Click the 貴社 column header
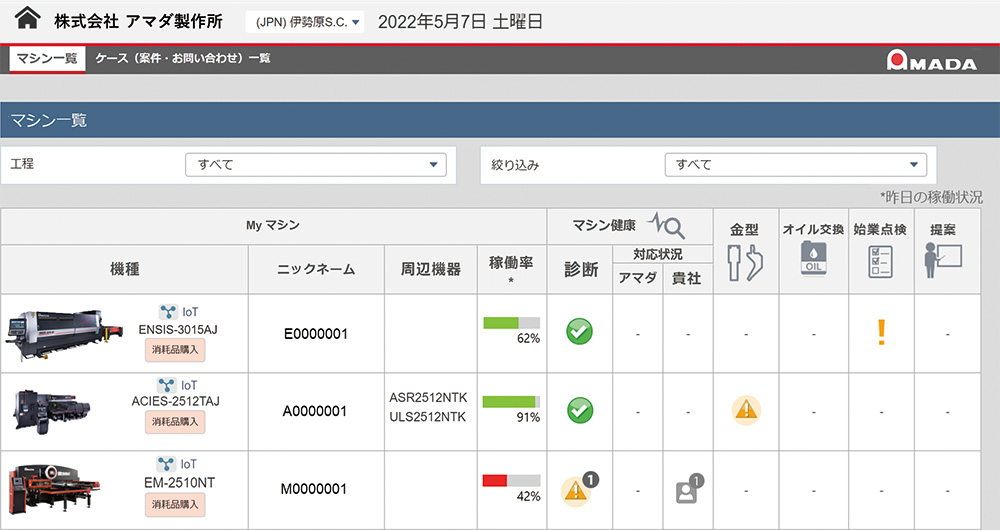Viewport: 1000px width, 530px height. point(688,278)
